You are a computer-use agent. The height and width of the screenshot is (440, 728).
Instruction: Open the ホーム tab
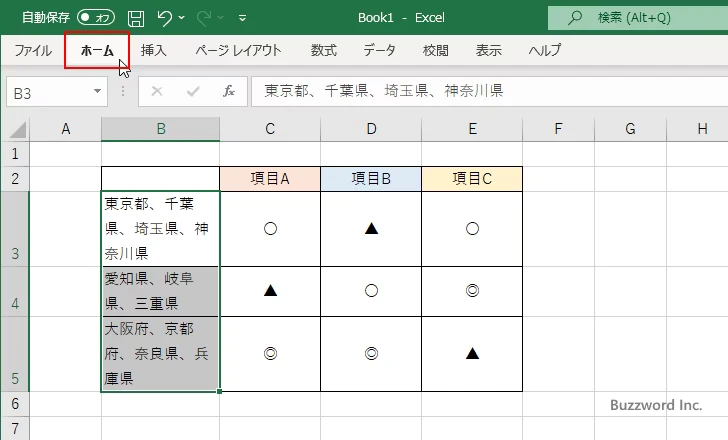pyautogui.click(x=97, y=50)
